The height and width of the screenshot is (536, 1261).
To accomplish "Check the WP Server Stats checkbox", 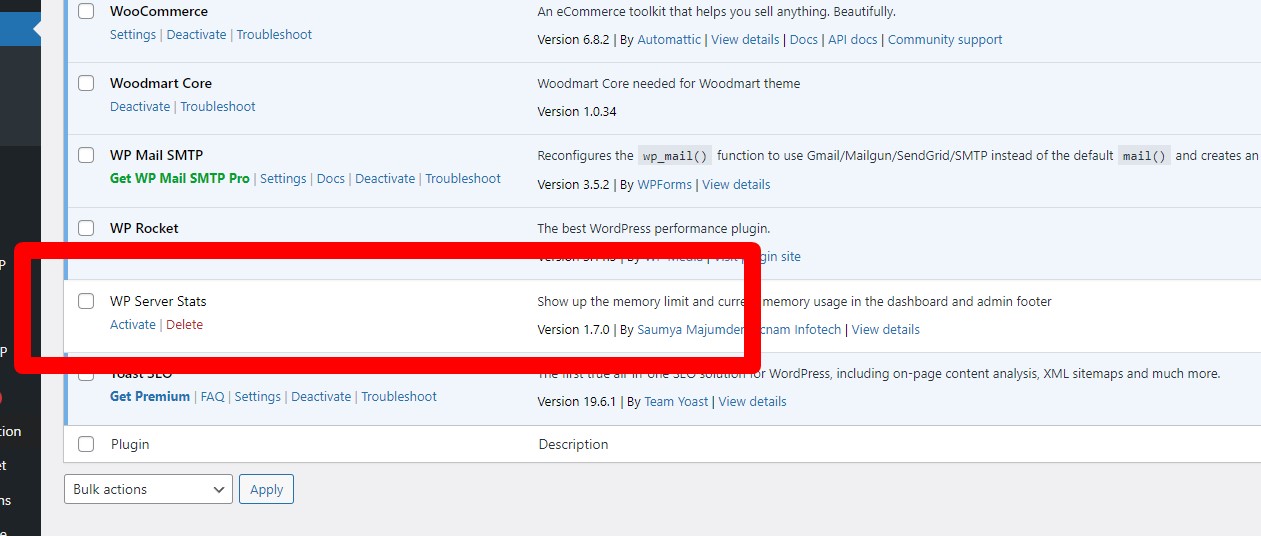I will (x=86, y=301).
